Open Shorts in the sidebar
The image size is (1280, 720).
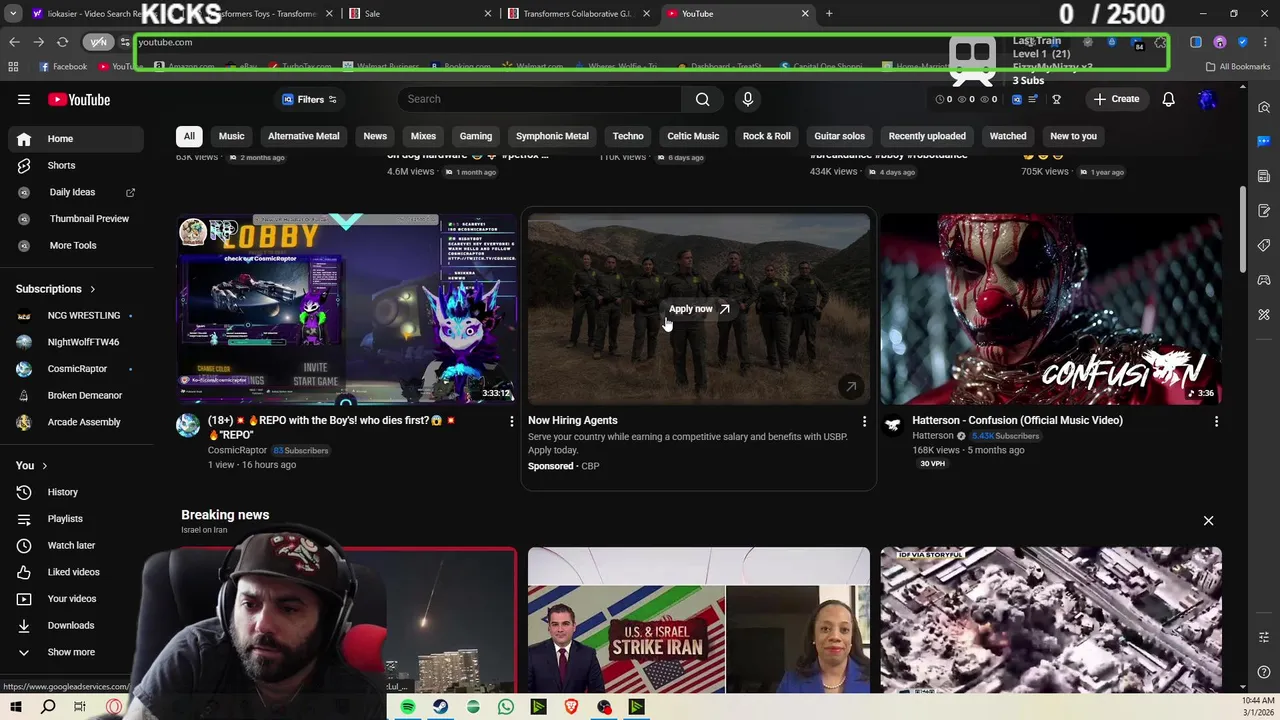coord(78,165)
